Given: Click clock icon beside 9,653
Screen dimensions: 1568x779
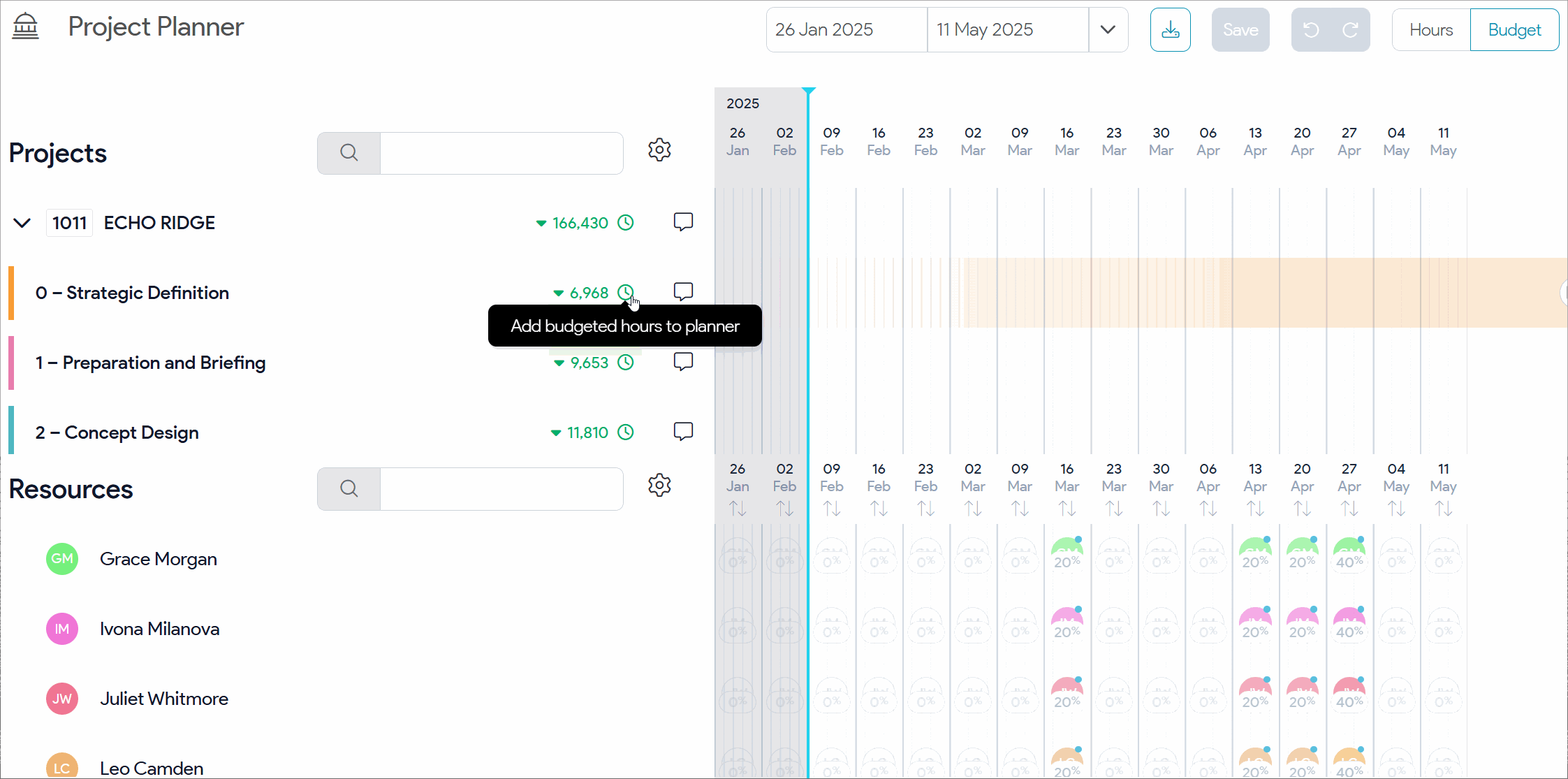Looking at the screenshot, I should [x=626, y=363].
